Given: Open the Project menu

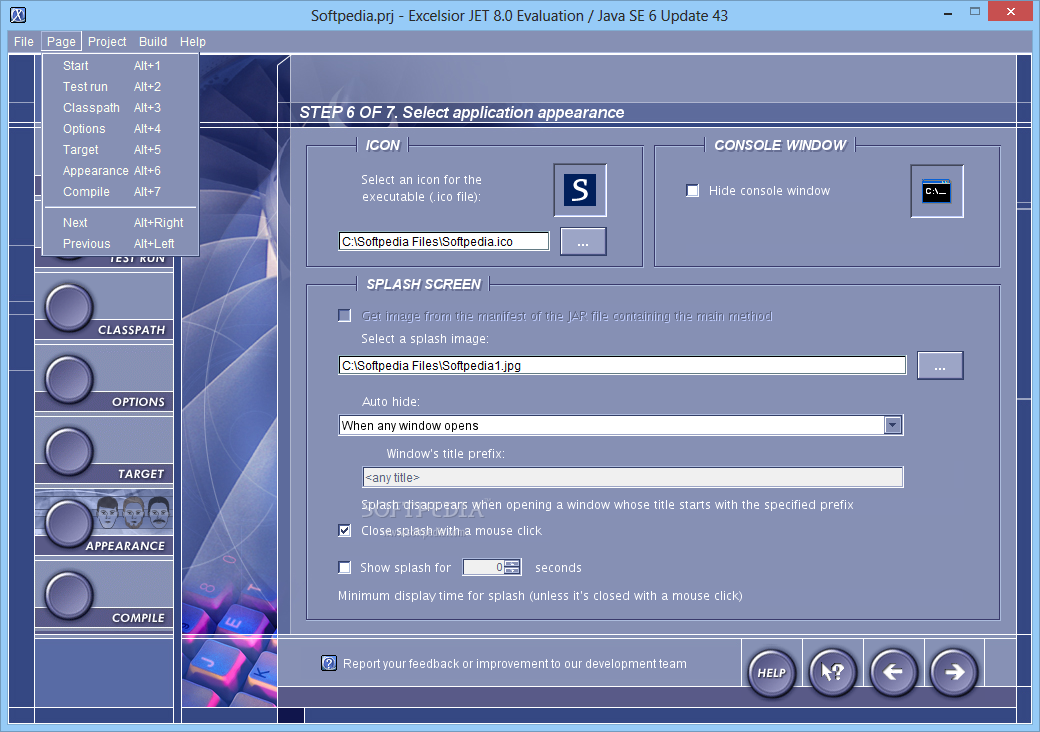Looking at the screenshot, I should pyautogui.click(x=107, y=42).
